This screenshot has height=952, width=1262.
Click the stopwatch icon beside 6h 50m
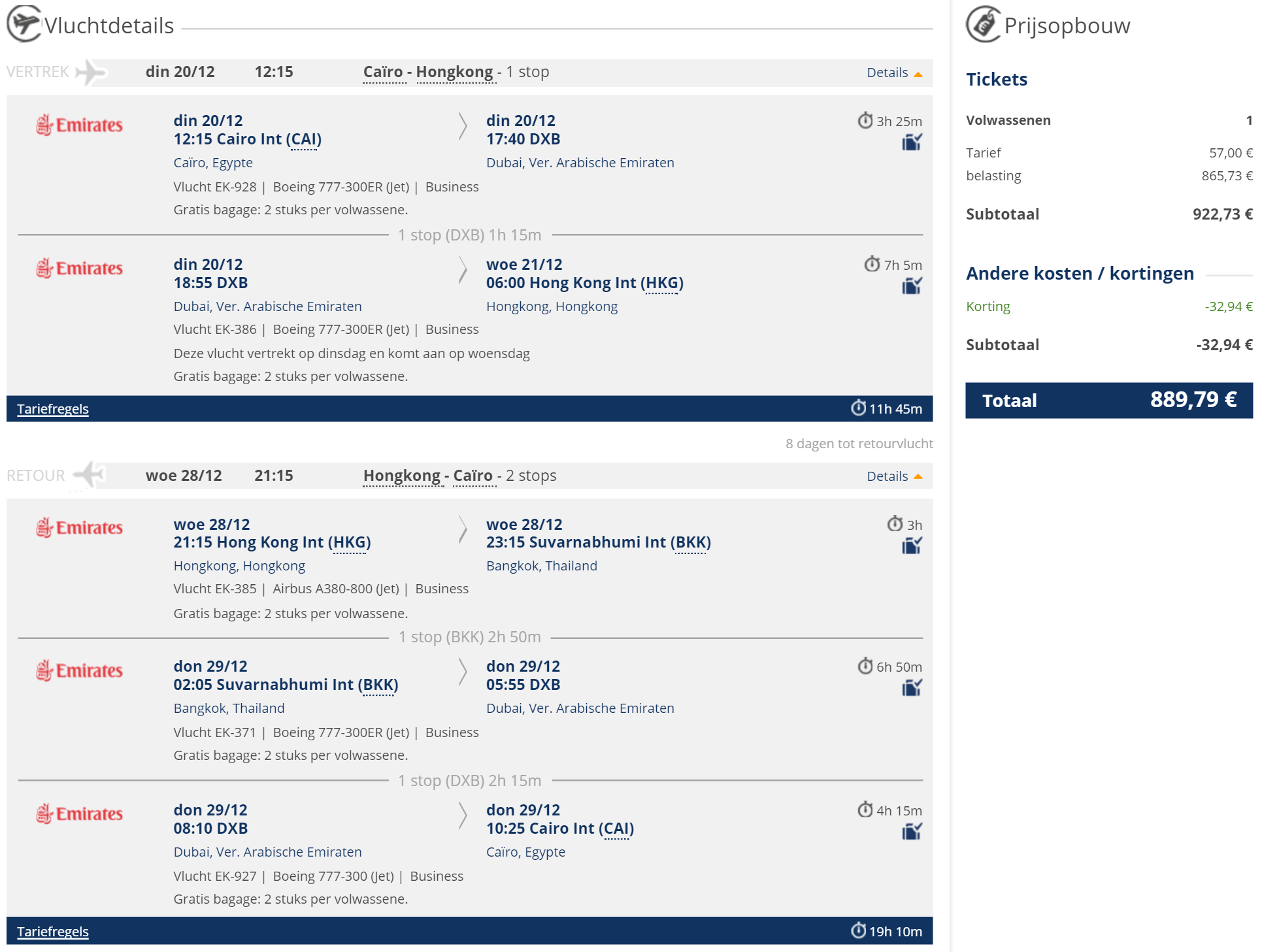865,666
